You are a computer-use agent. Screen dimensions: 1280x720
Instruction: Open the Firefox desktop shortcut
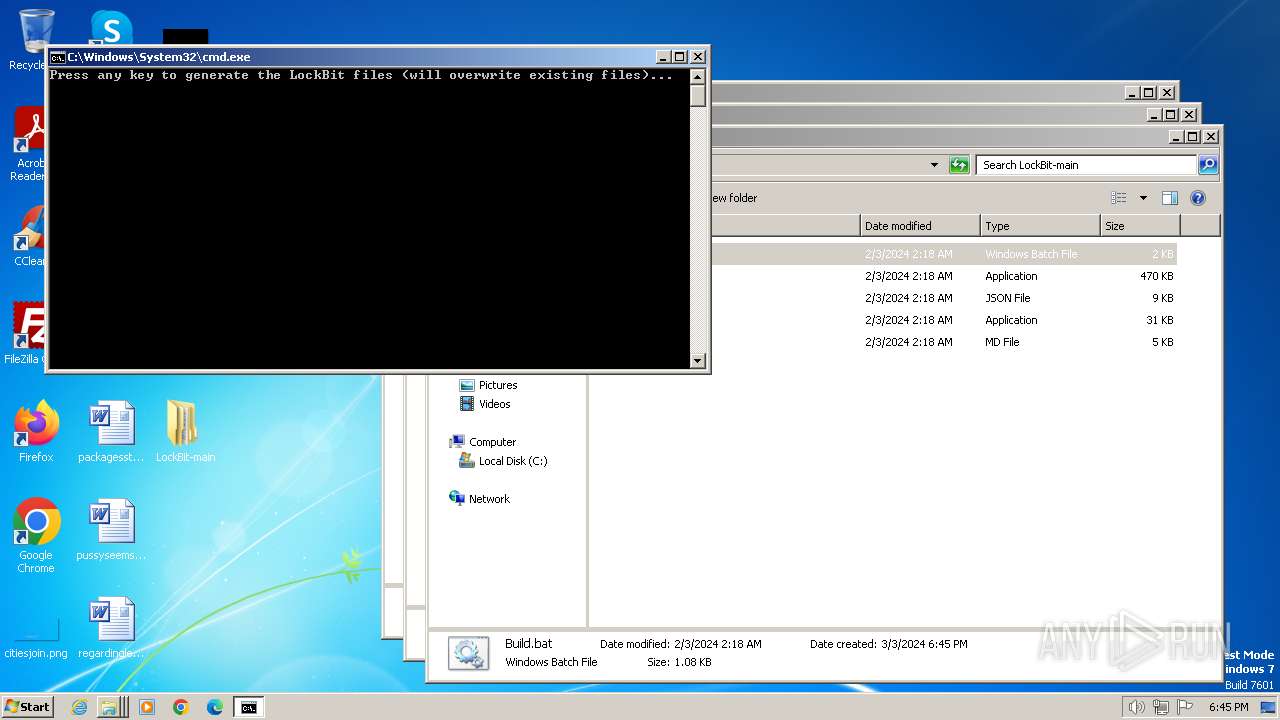pos(36,433)
